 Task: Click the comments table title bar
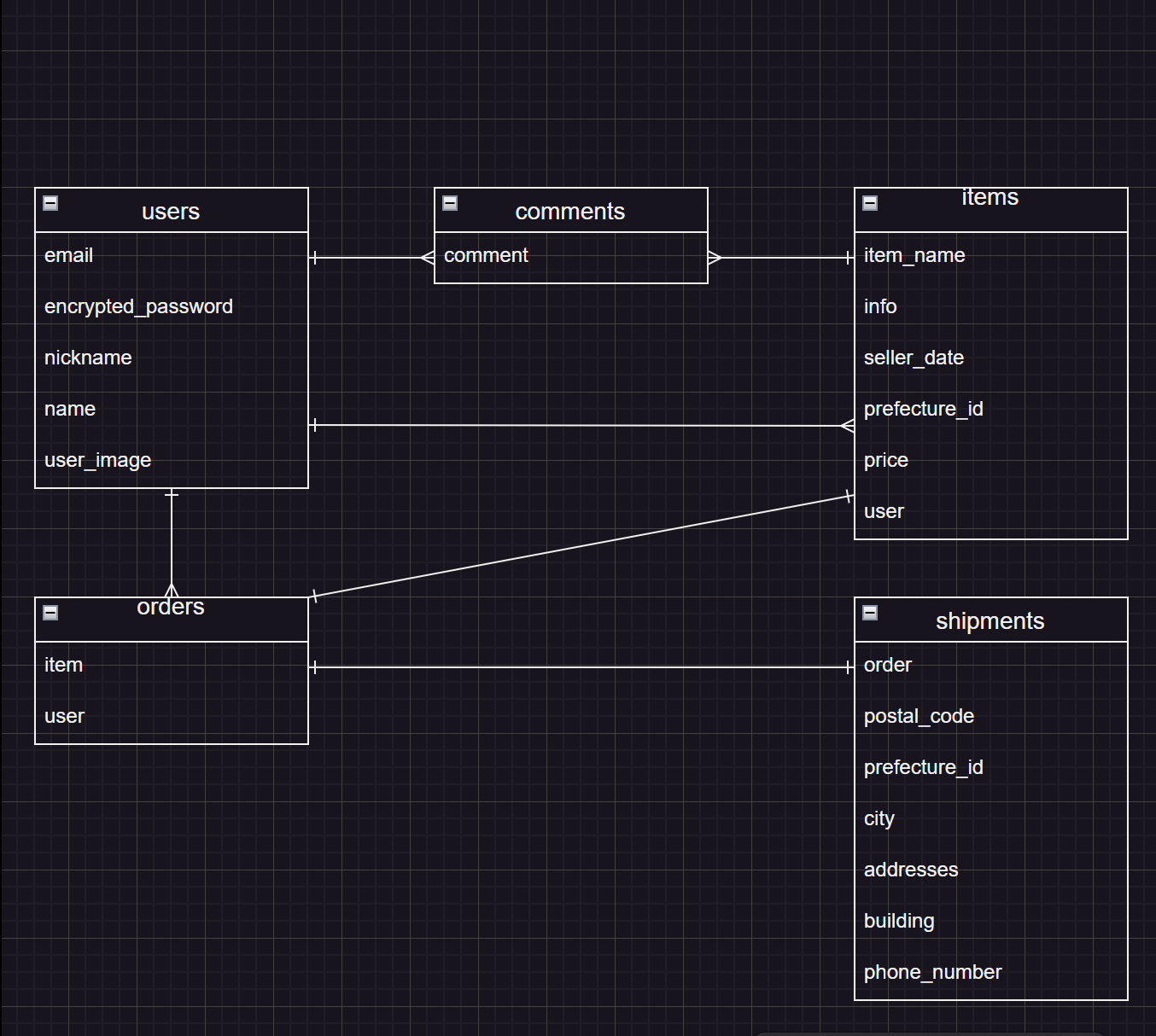569,211
